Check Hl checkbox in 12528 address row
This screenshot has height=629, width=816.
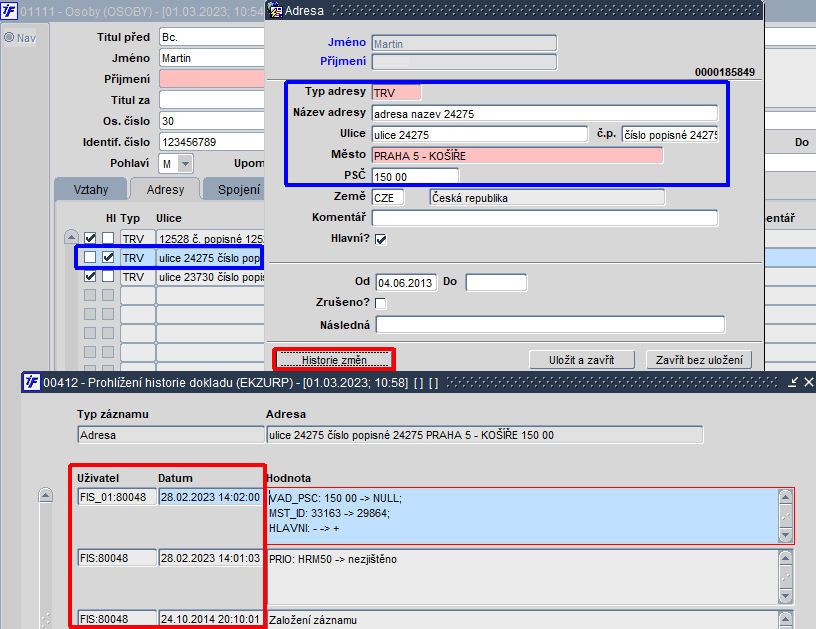pos(108,238)
